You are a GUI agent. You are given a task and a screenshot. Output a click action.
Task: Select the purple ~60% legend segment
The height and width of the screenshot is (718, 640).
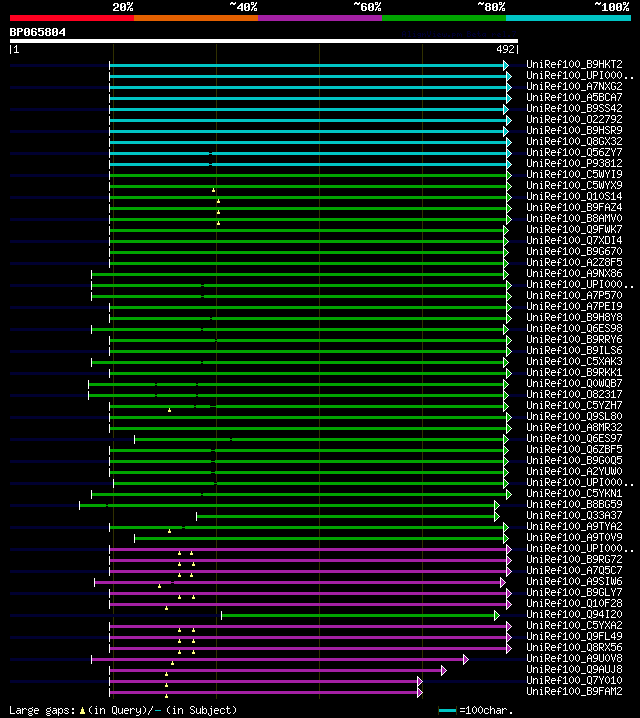coord(320,18)
